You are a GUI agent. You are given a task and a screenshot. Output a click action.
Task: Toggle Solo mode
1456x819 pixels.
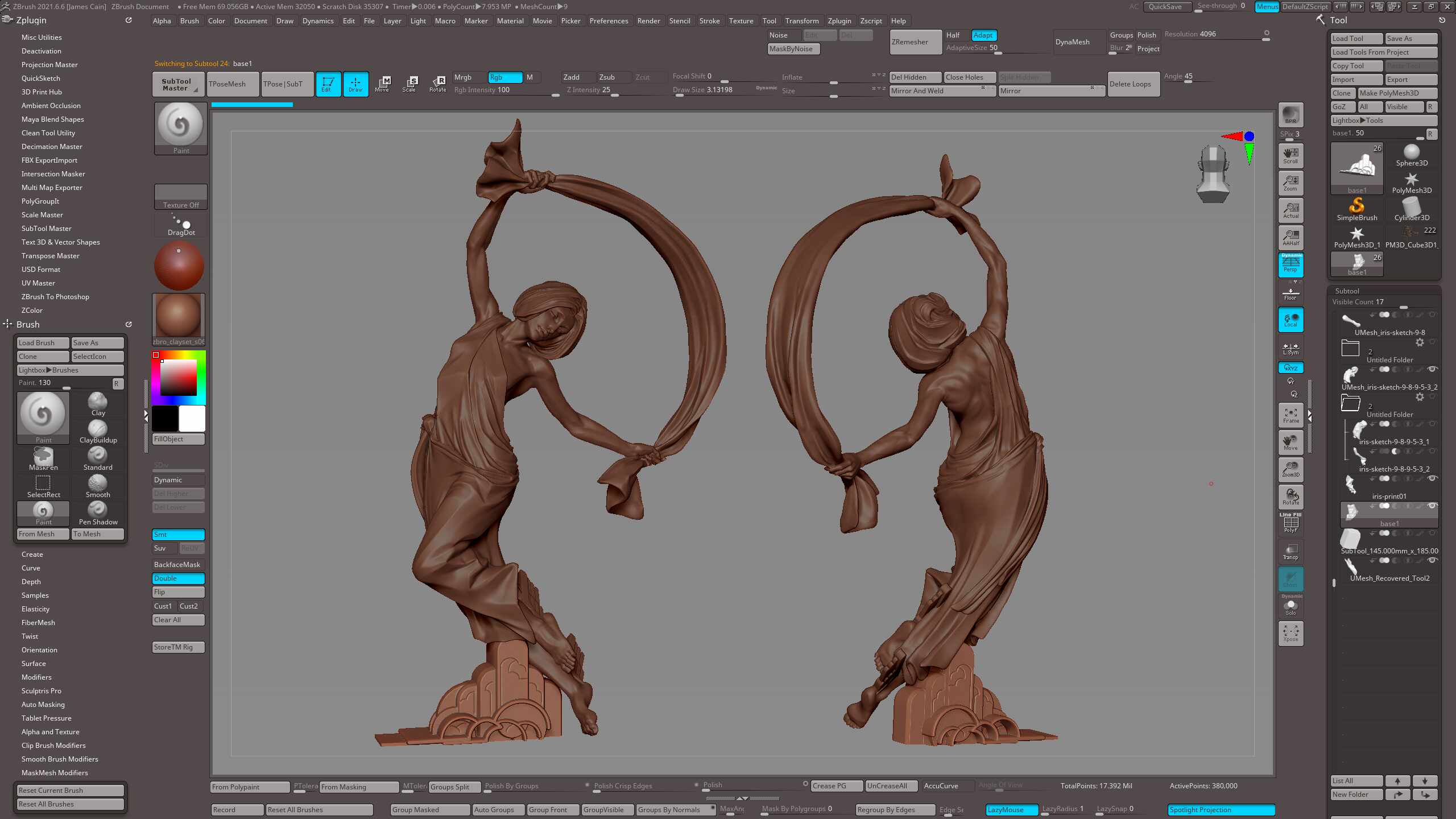[1290, 606]
